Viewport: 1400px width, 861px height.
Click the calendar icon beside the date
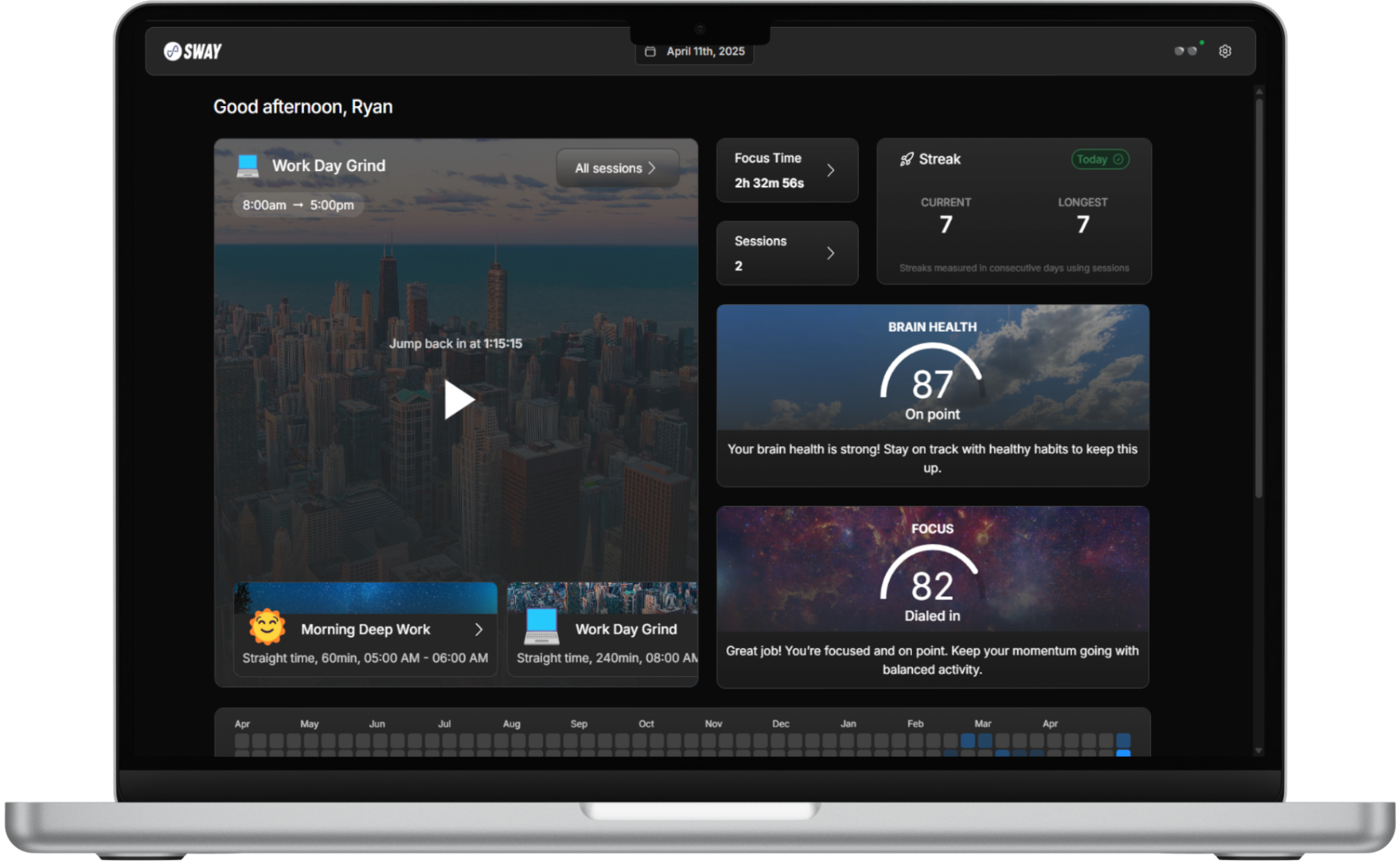coord(650,51)
